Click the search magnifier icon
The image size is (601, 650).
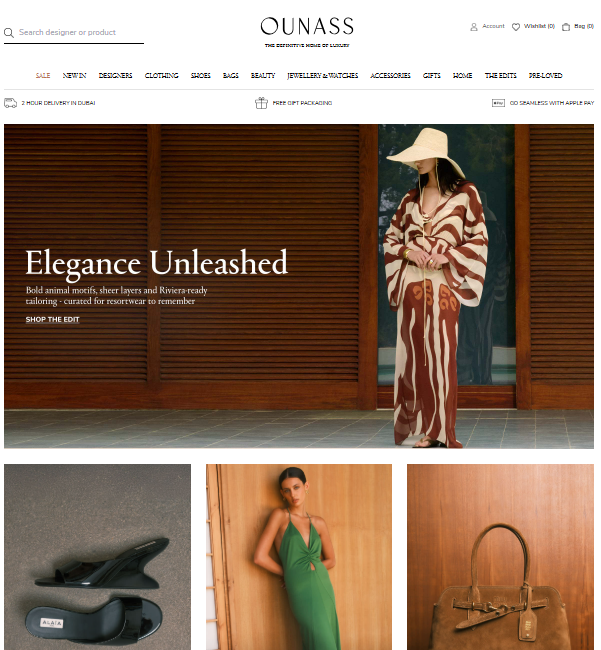9,33
